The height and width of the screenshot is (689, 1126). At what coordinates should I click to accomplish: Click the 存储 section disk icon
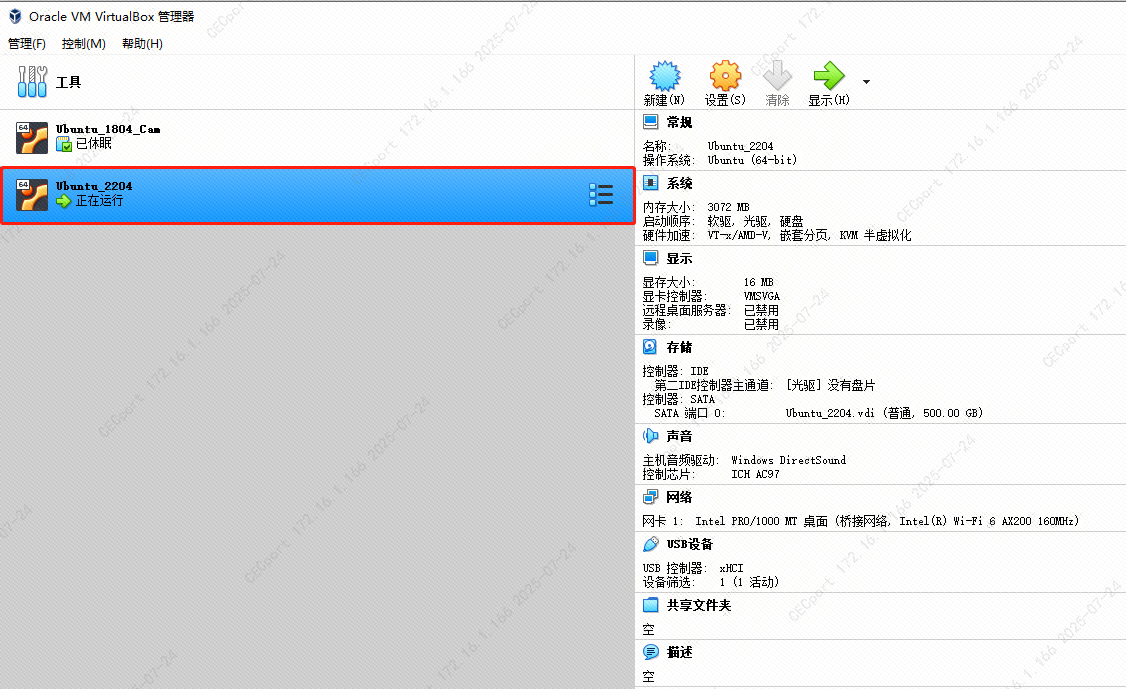(651, 347)
